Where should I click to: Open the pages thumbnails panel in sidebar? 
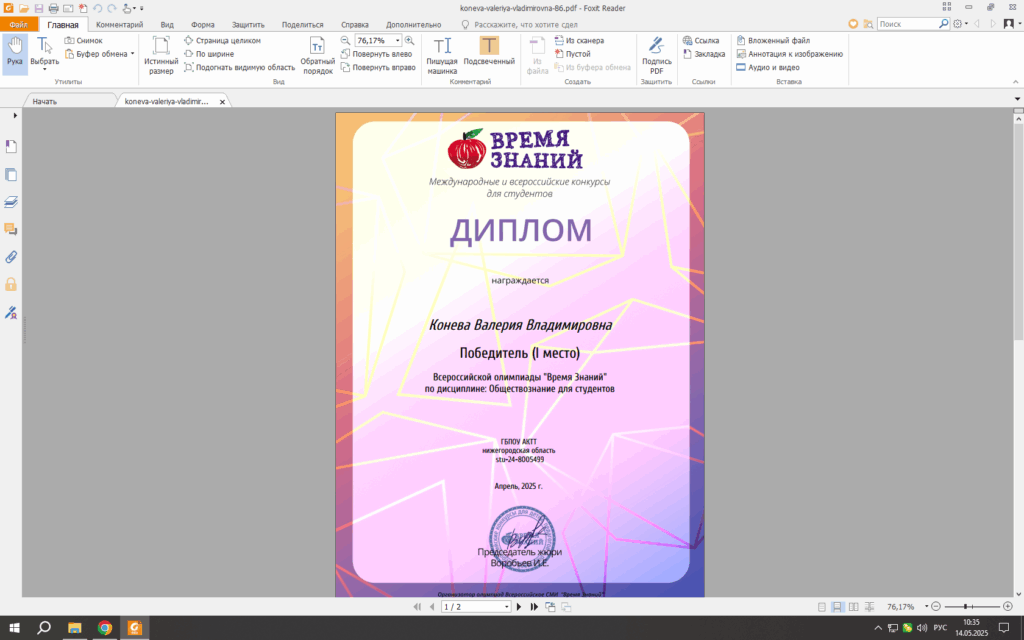(11, 174)
